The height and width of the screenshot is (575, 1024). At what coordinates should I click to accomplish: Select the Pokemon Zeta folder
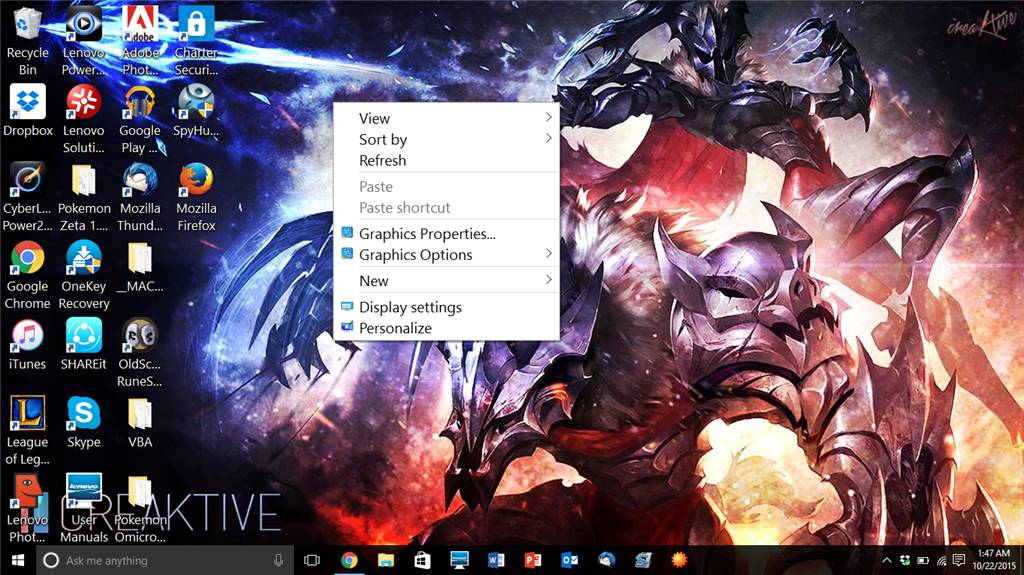pos(84,197)
